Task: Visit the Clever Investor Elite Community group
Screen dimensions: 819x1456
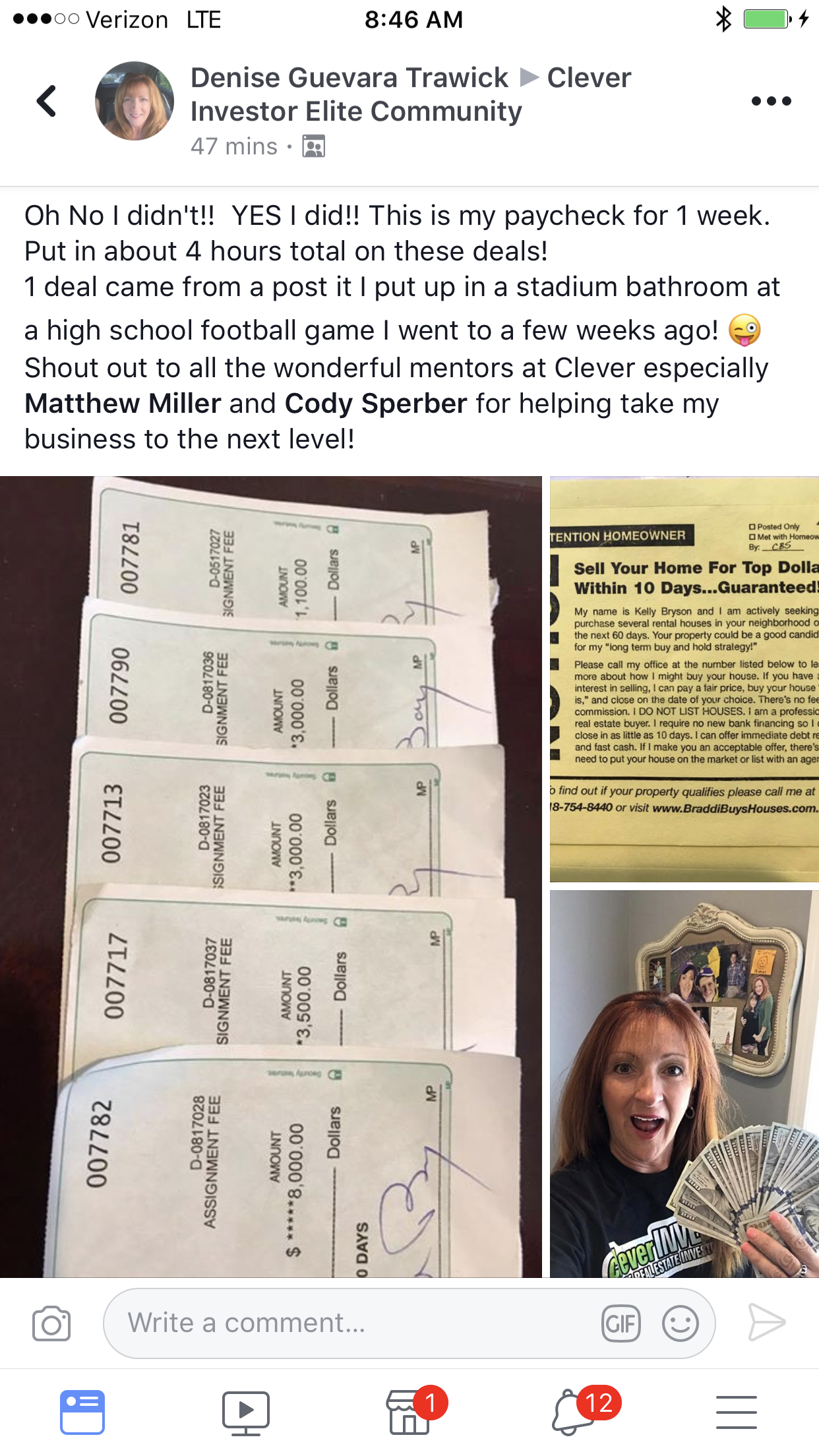Action: pos(411,94)
